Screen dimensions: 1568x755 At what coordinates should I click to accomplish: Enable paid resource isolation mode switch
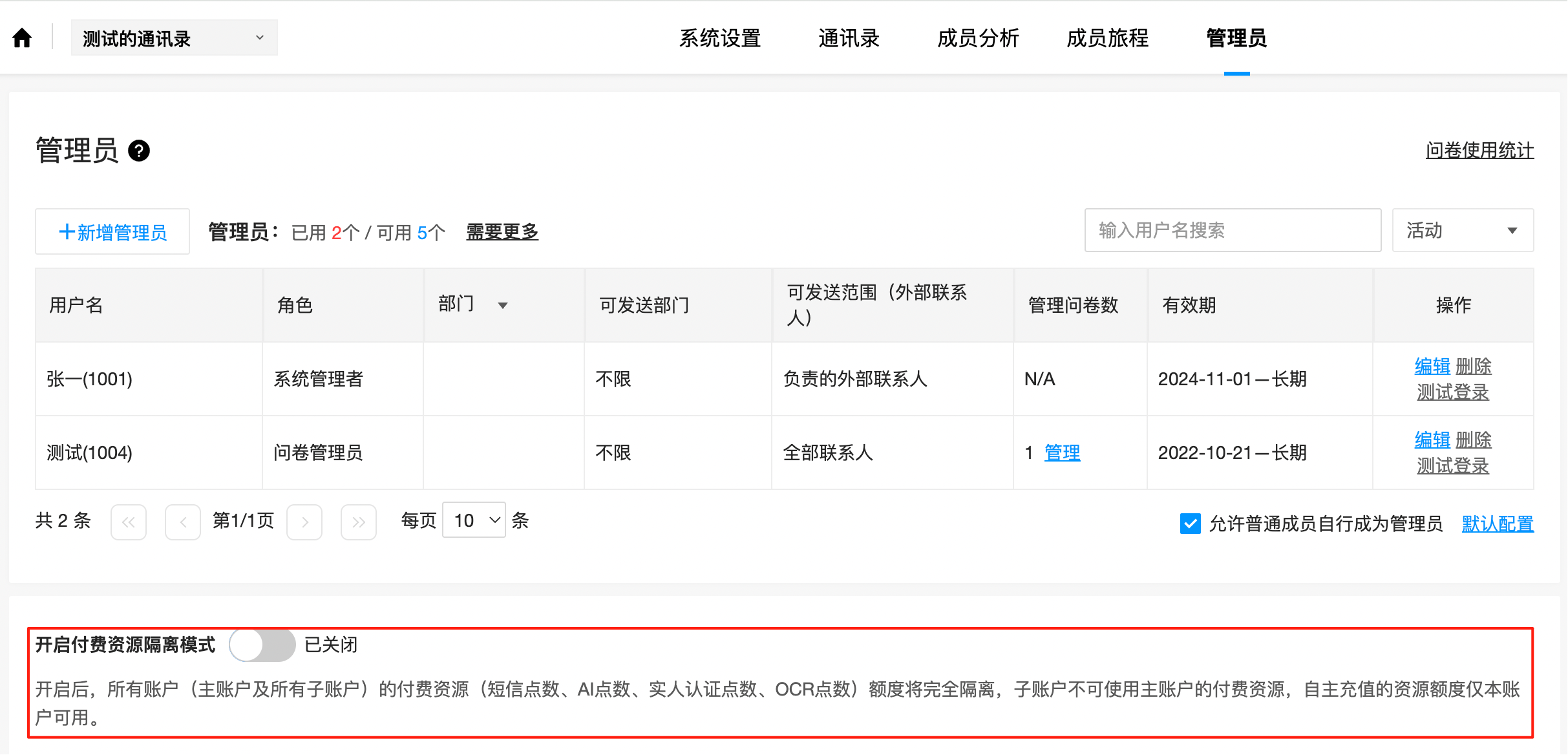[262, 645]
